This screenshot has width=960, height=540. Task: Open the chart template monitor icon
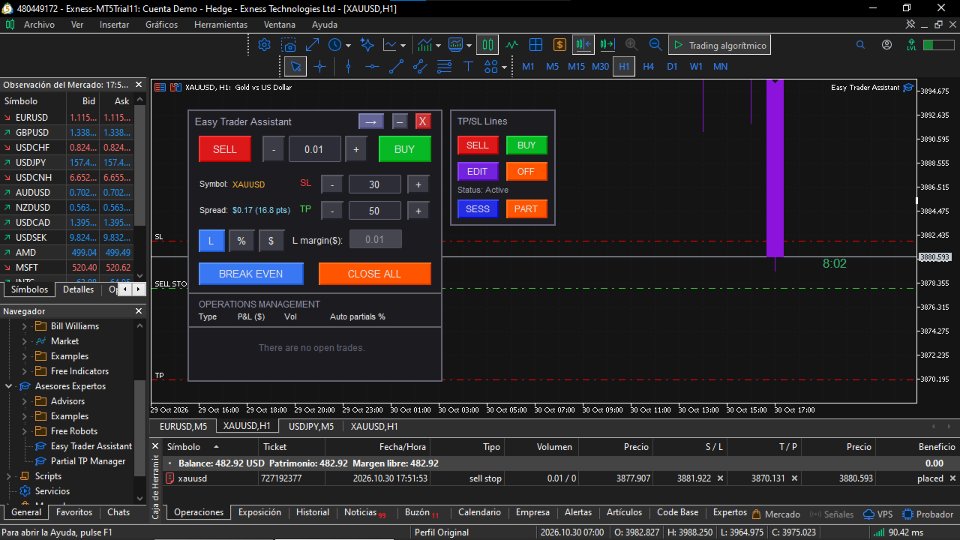coord(456,45)
